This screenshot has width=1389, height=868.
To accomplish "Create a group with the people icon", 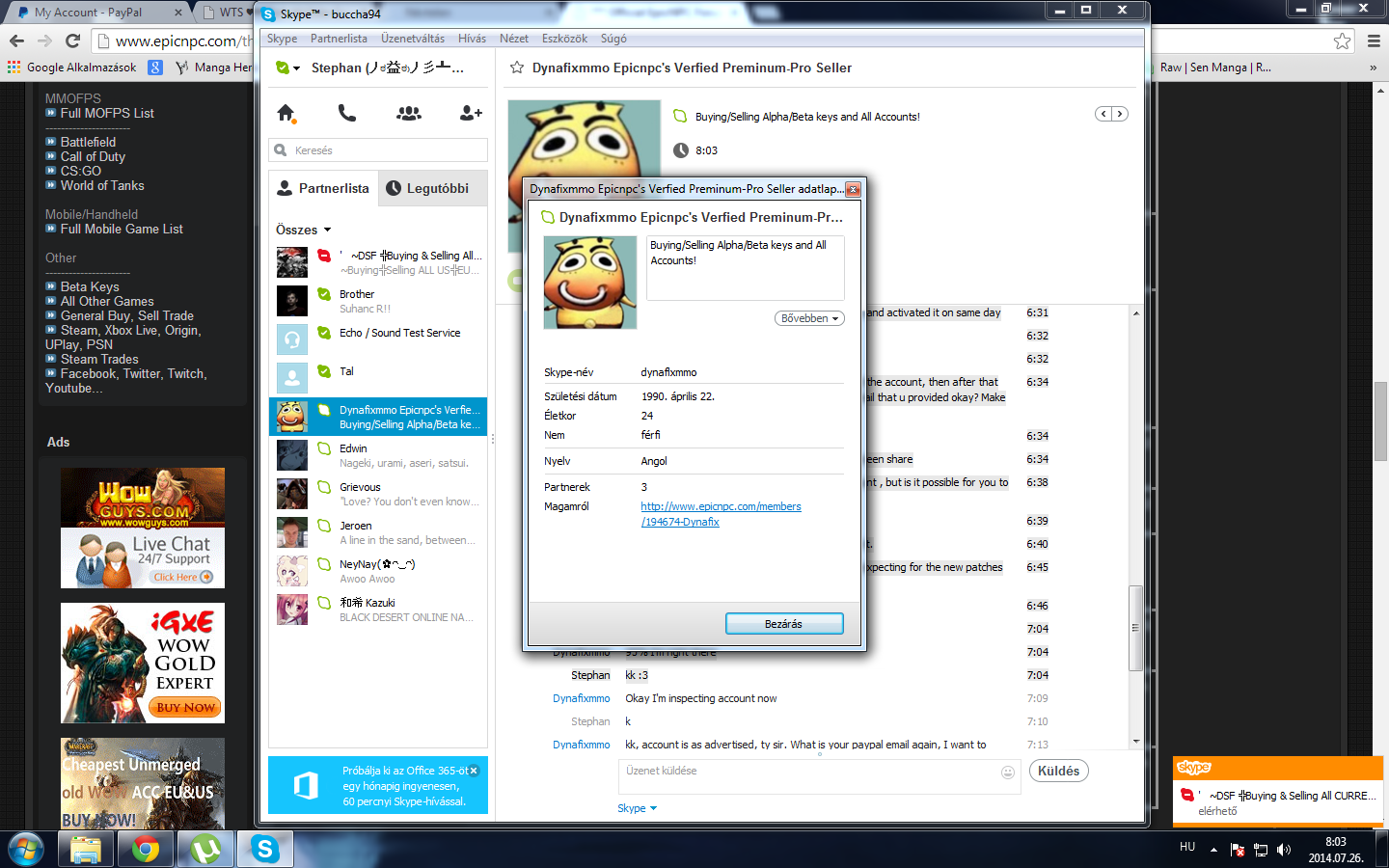I will tap(409, 113).
